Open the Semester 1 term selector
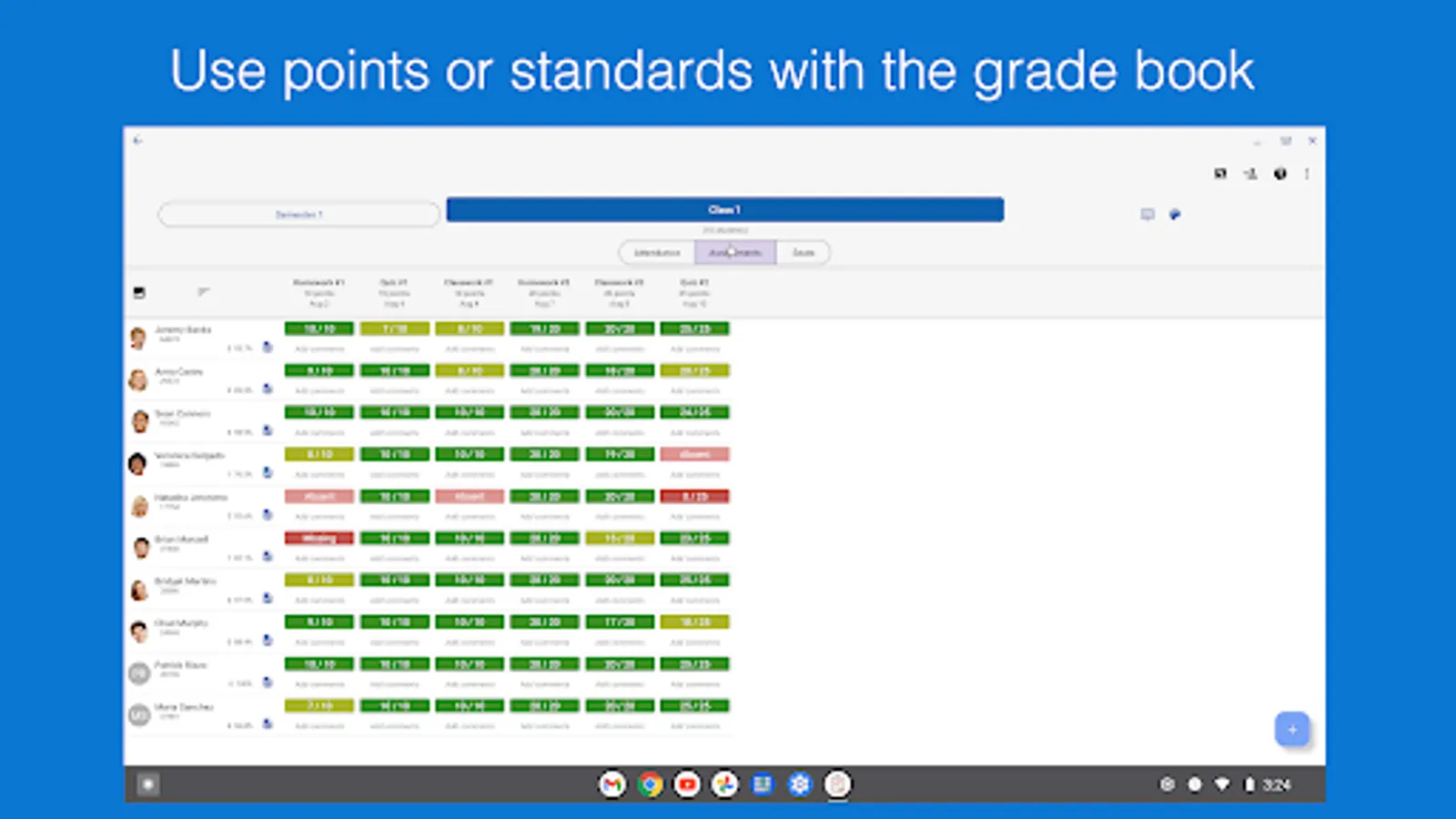This screenshot has height=819, width=1456. pos(298,215)
